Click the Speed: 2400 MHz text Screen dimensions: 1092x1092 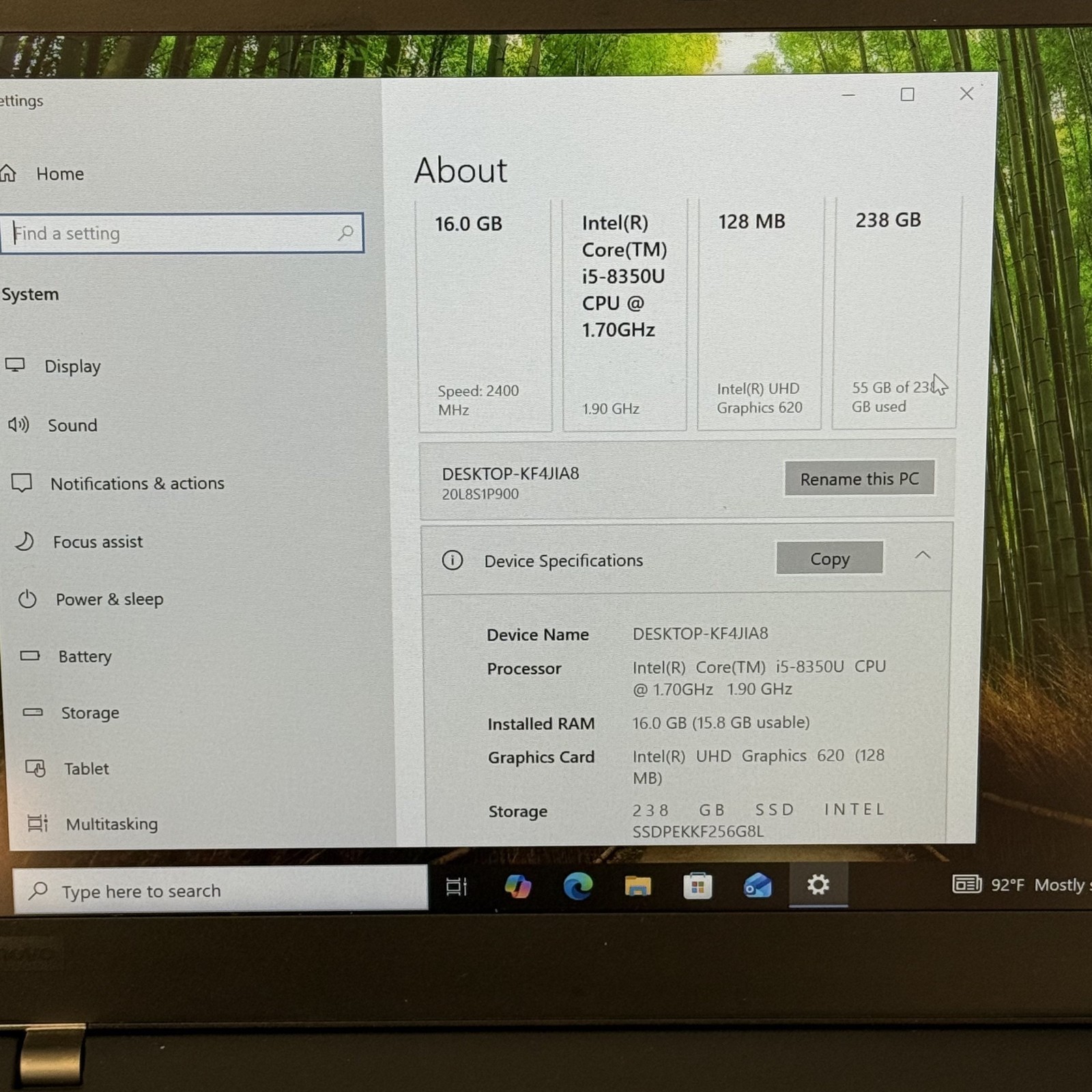(x=478, y=400)
